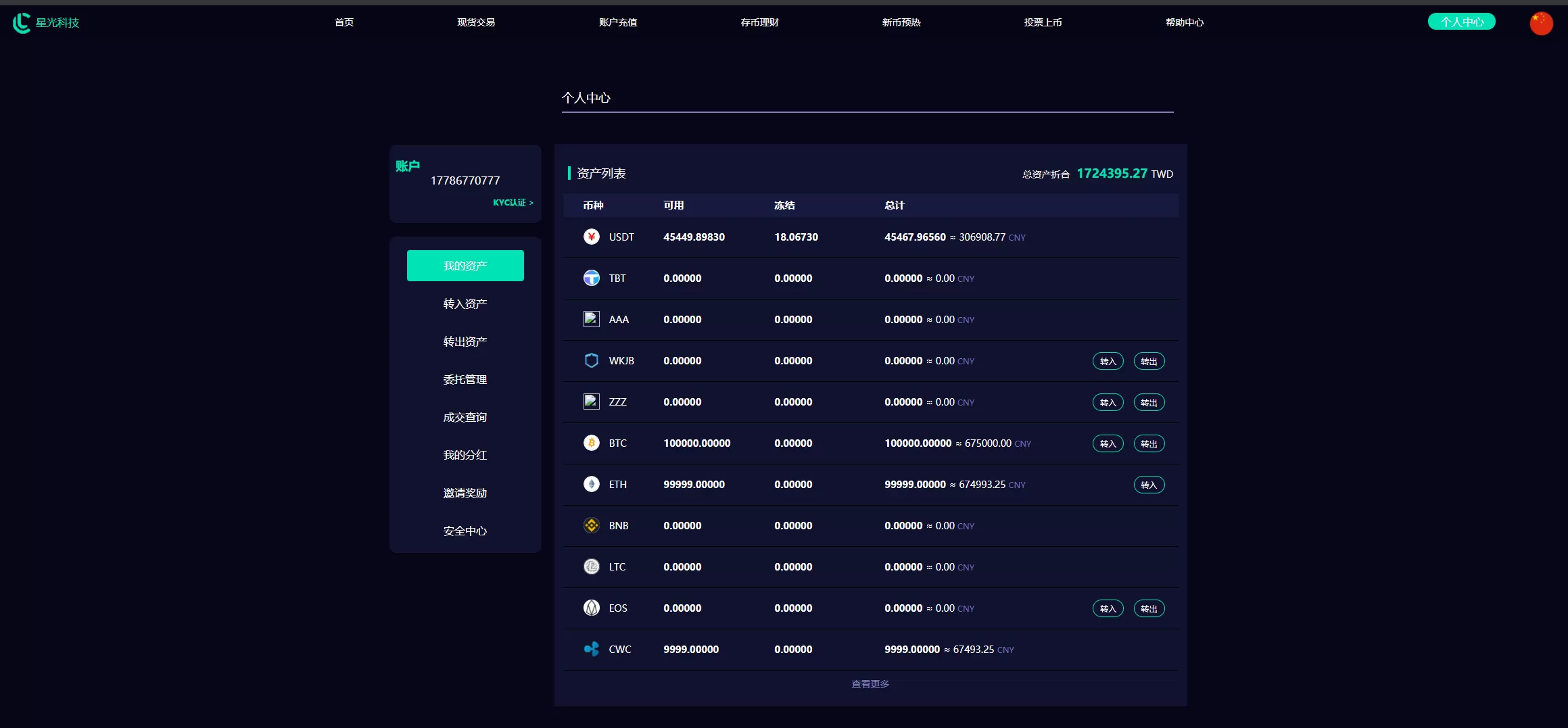The image size is (1568, 728).
Task: Click the WKJB shield icon
Action: click(x=591, y=360)
